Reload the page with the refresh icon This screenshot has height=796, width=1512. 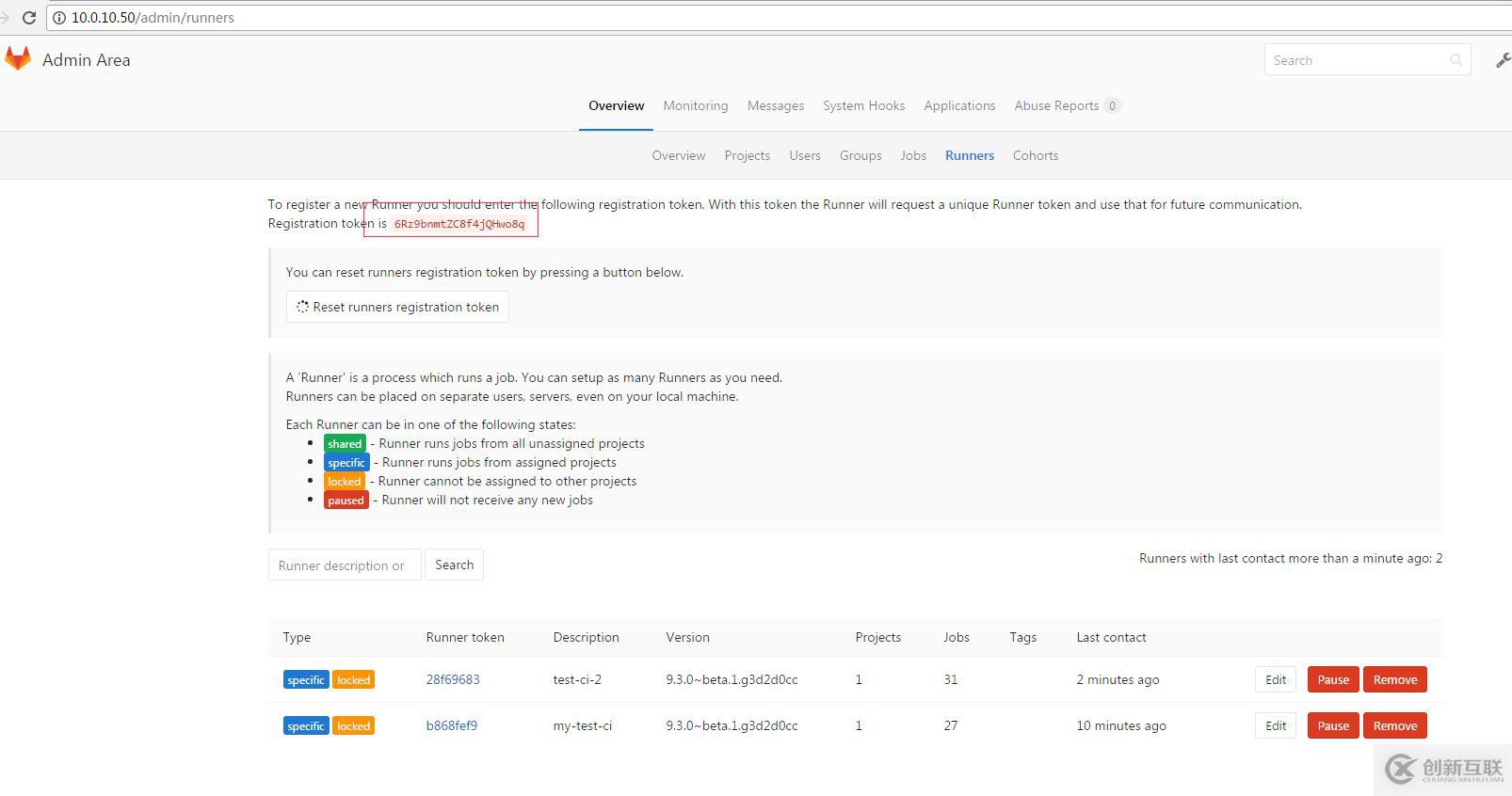29,17
